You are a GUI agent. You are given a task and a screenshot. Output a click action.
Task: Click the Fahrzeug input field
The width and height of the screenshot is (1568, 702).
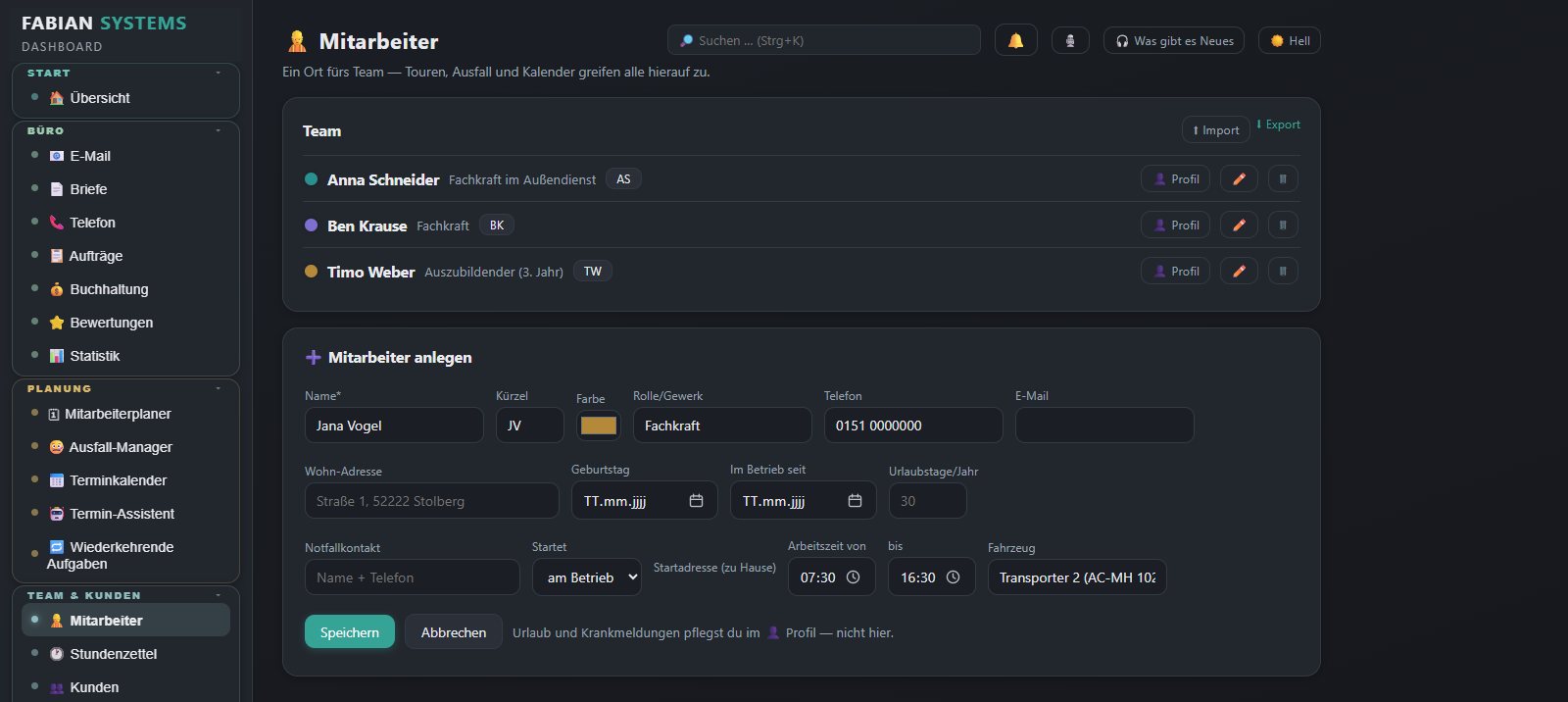(x=1077, y=577)
